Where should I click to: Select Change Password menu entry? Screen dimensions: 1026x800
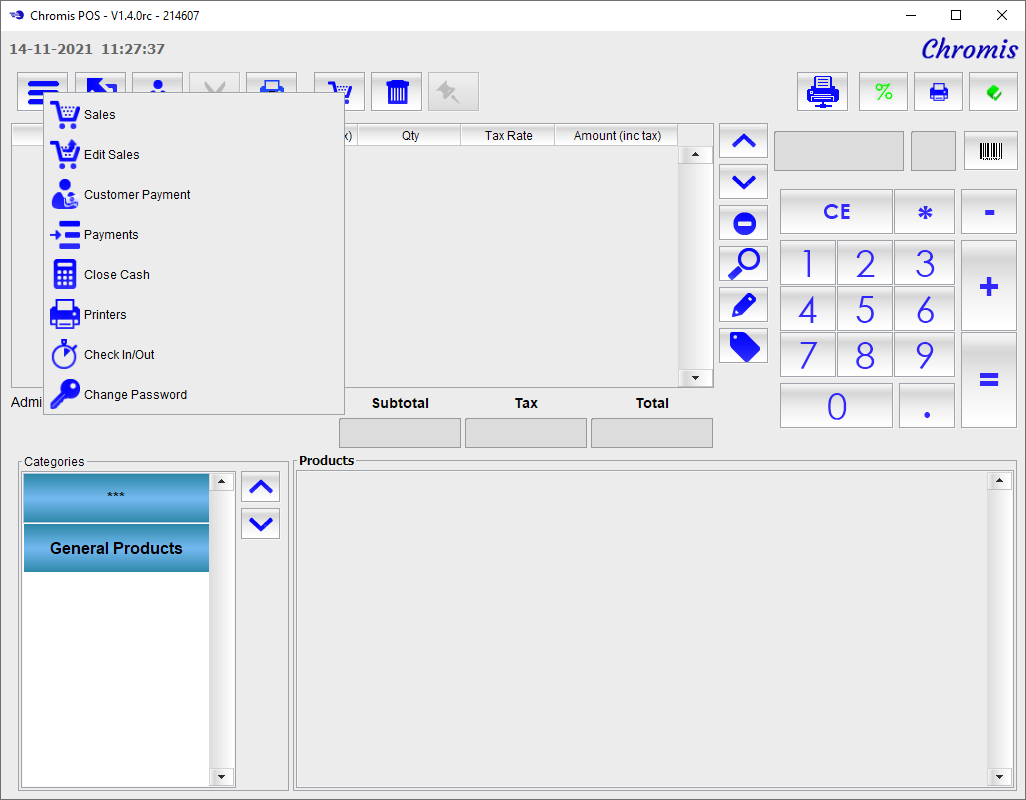point(194,394)
